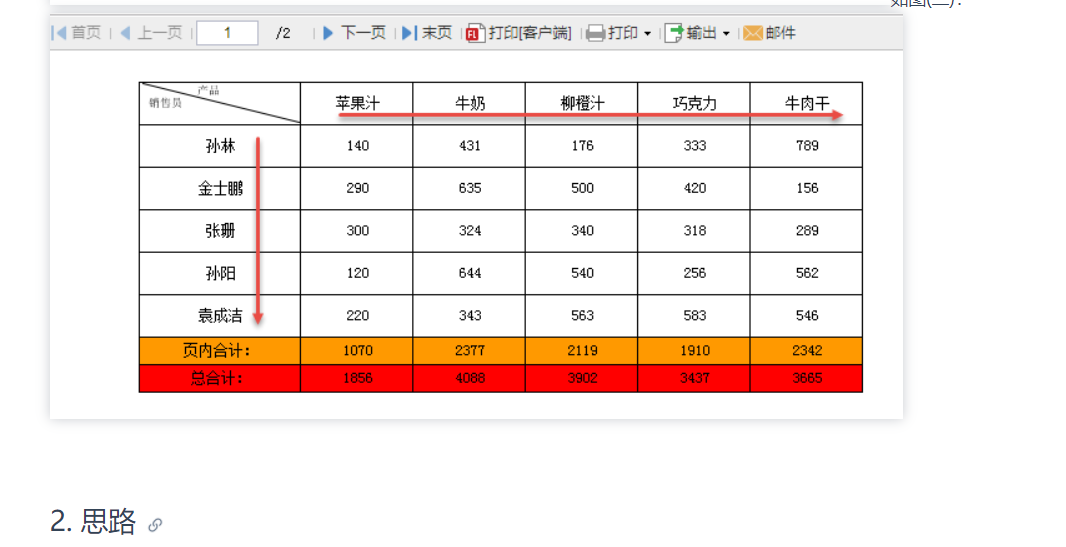Click grand total 4088
Image resolution: width=1066 pixels, height=547 pixels.
[x=470, y=378]
